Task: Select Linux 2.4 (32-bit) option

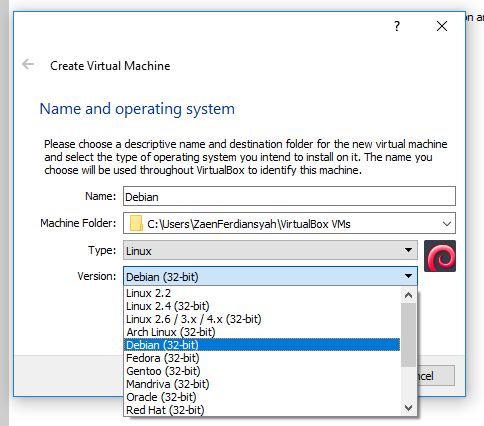Action: coord(262,306)
